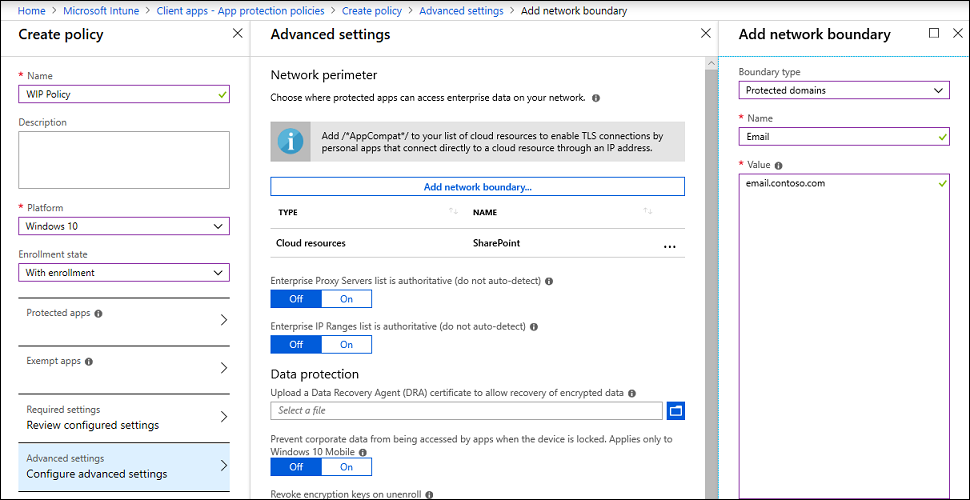
Task: Expand the Enrollment state dropdown
Action: coord(124,272)
